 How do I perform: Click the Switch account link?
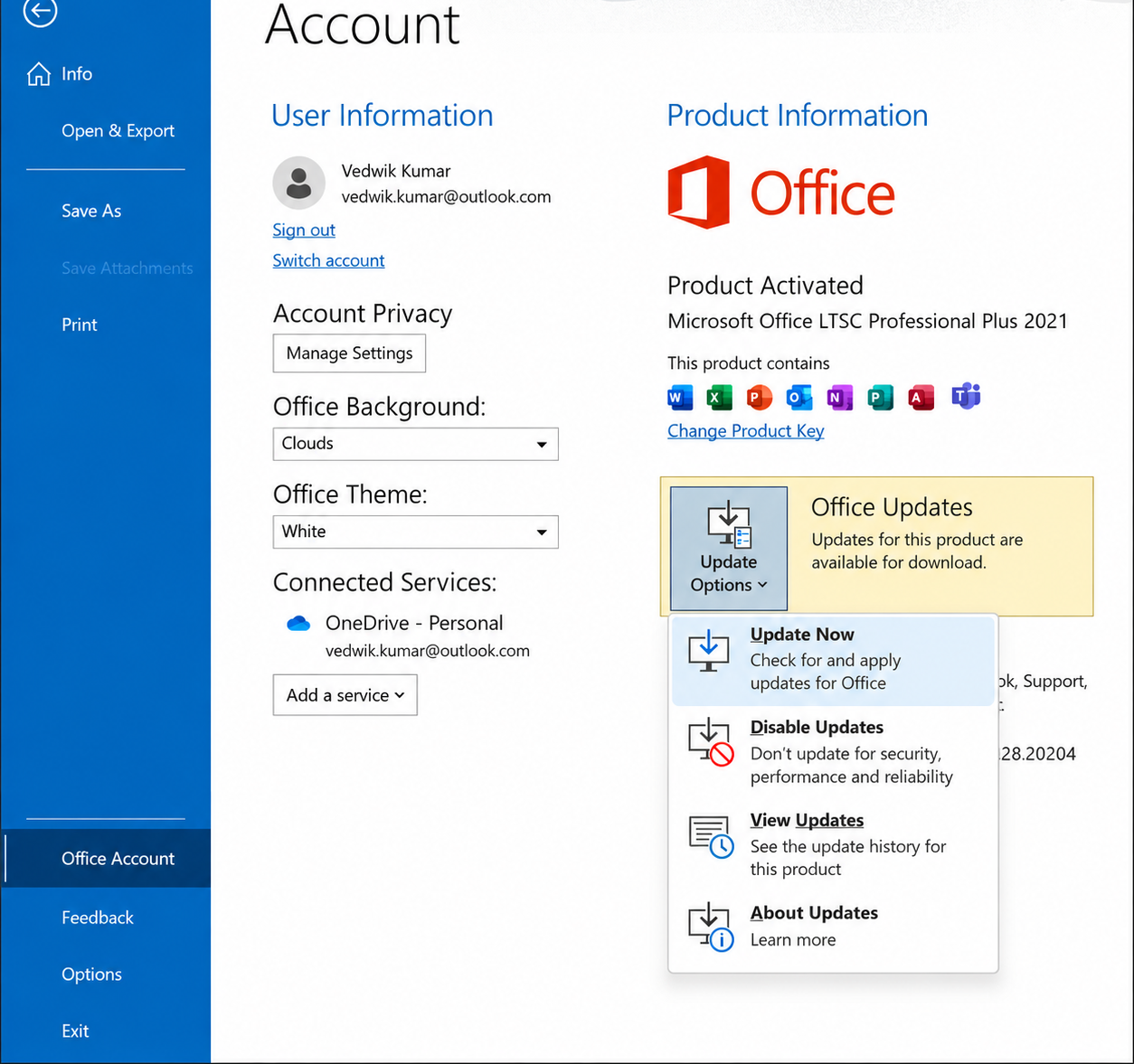[328, 260]
